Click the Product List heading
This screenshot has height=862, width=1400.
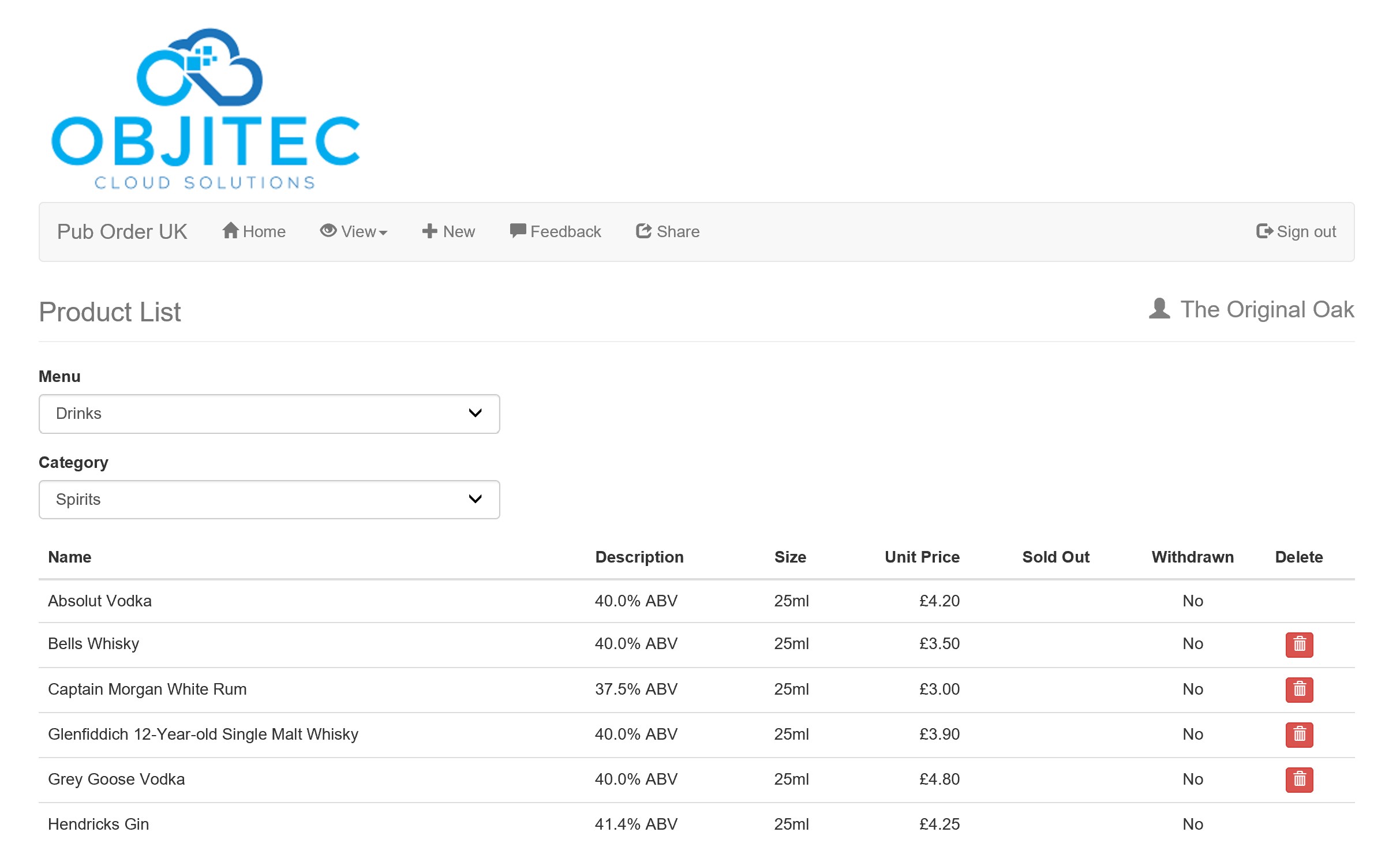[x=110, y=312]
